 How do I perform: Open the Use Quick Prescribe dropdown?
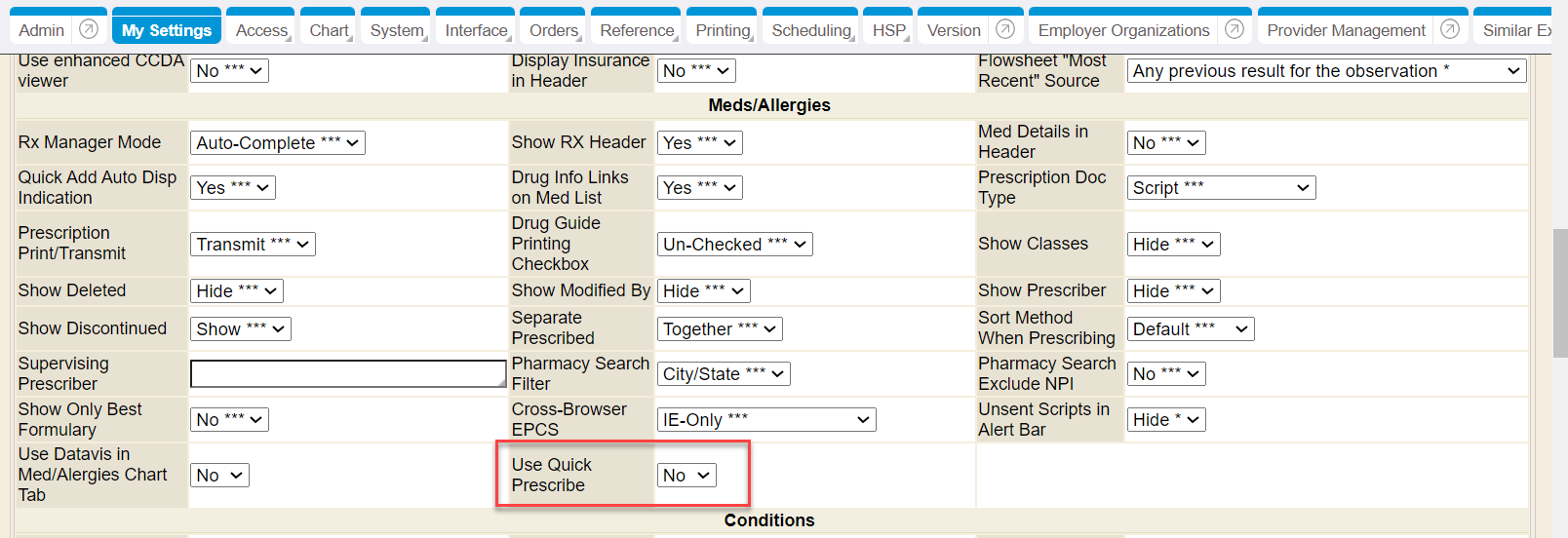click(x=687, y=476)
